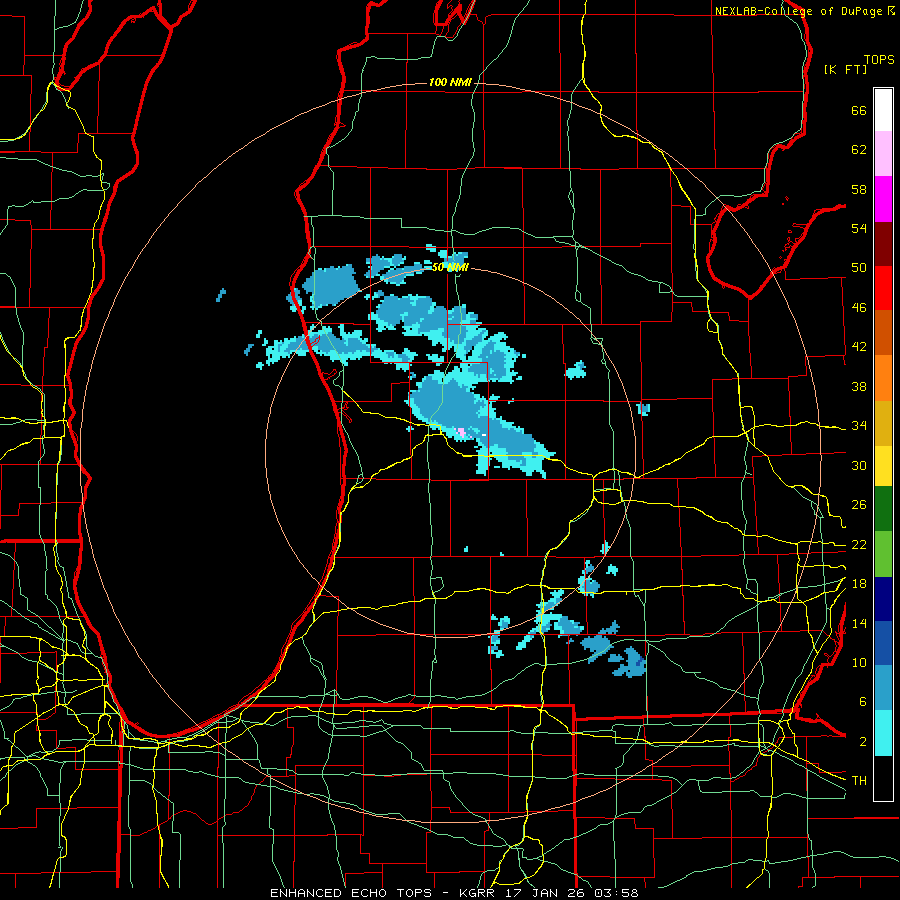Click the "66" legend value
Image resolution: width=900 pixels, height=900 pixels.
point(859,111)
